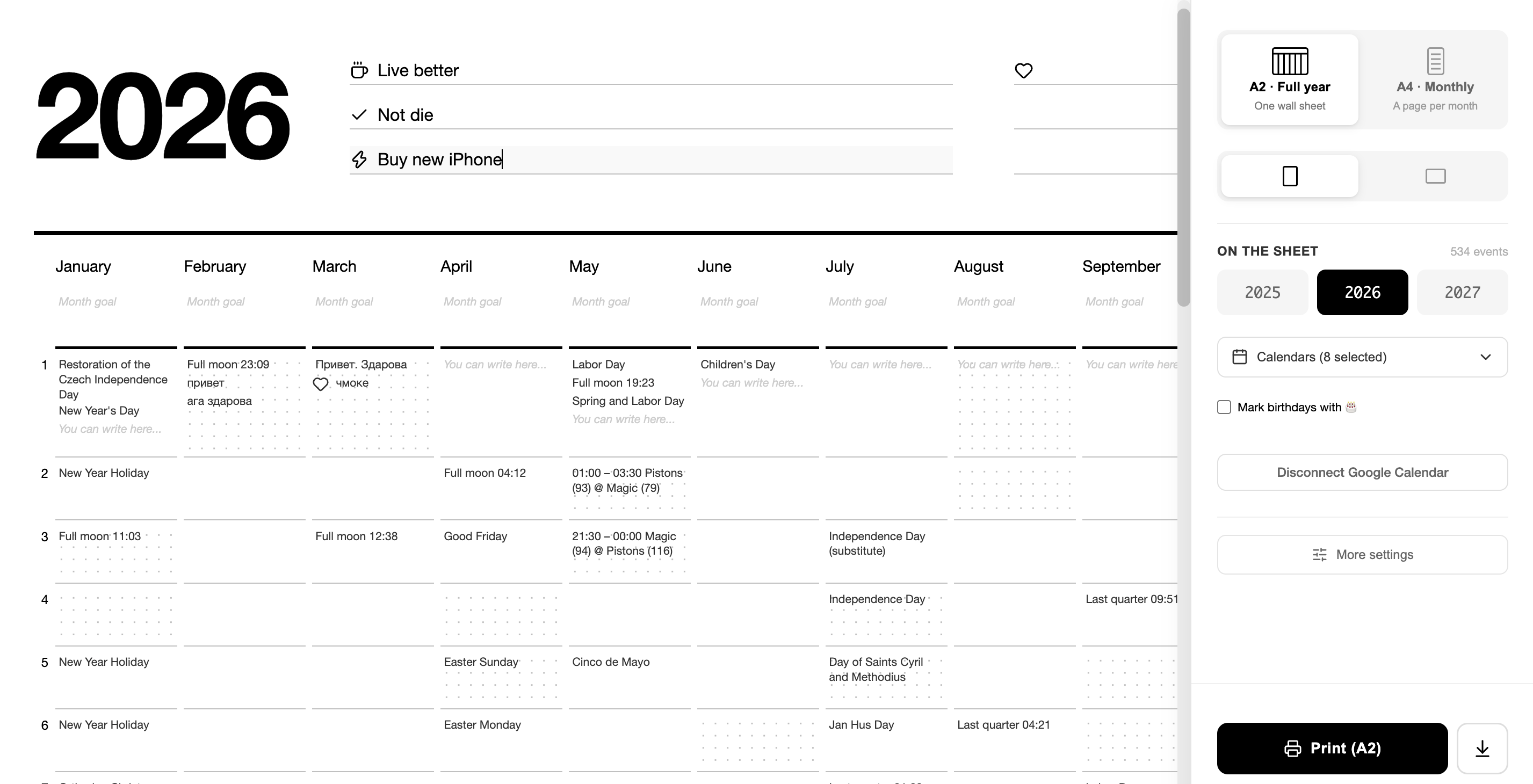Click the checkmark icon beside Not die
The image size is (1533, 784).
pos(359,115)
